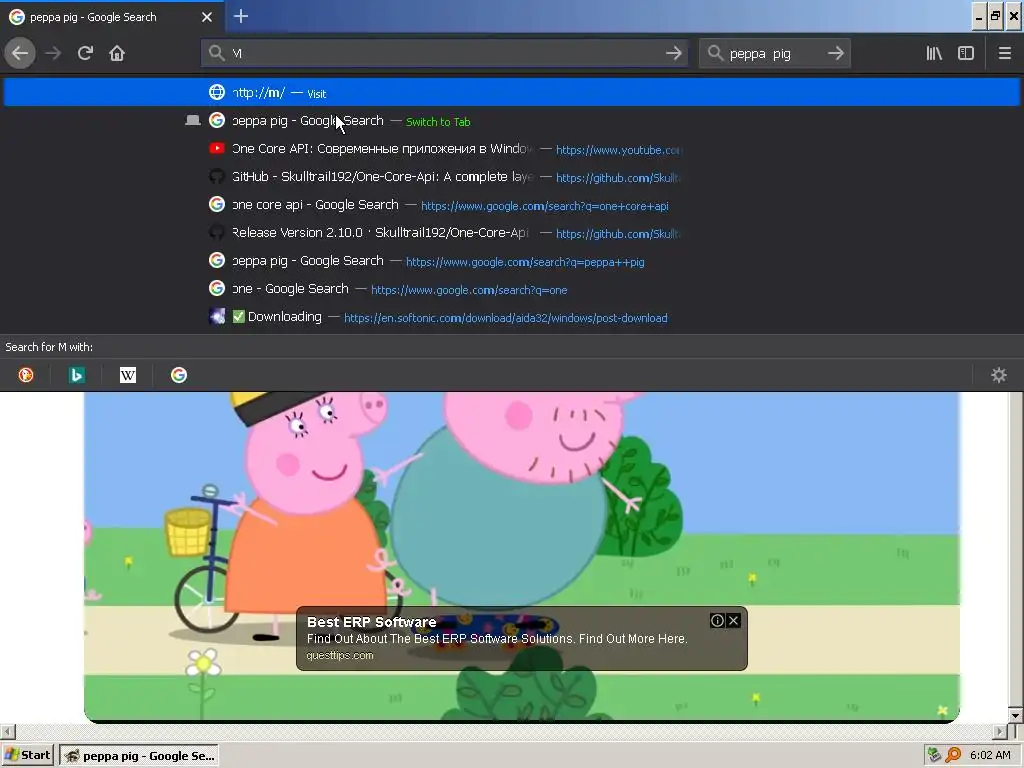Click the ad info icon on ERP ad

(x=717, y=620)
